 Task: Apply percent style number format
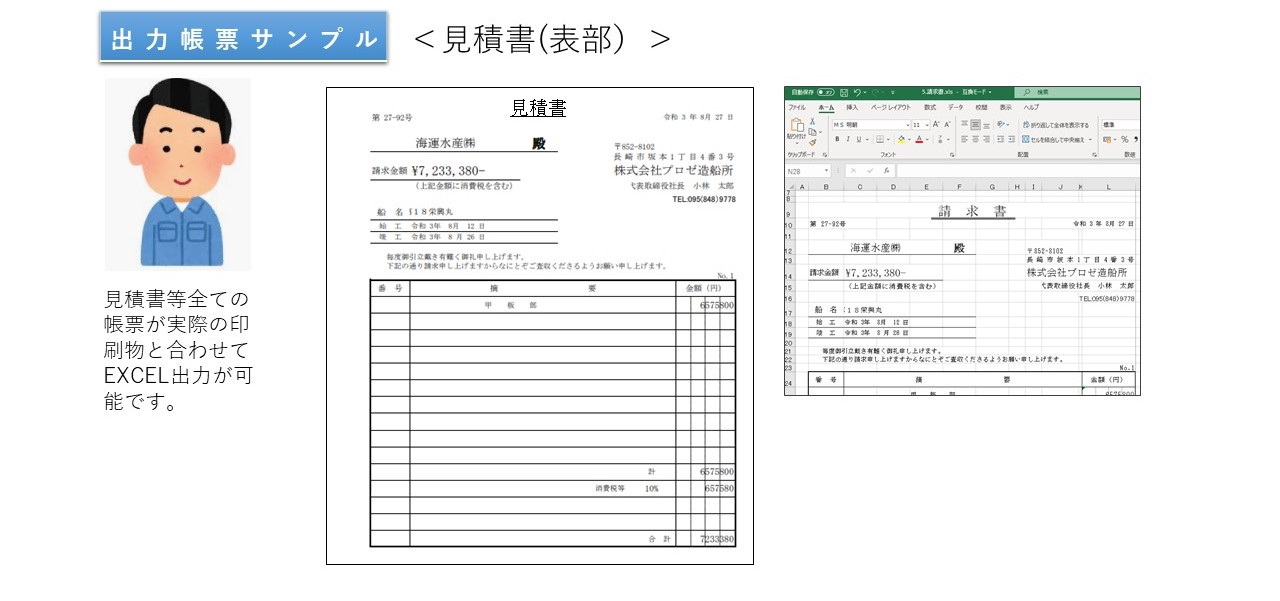point(1124,139)
